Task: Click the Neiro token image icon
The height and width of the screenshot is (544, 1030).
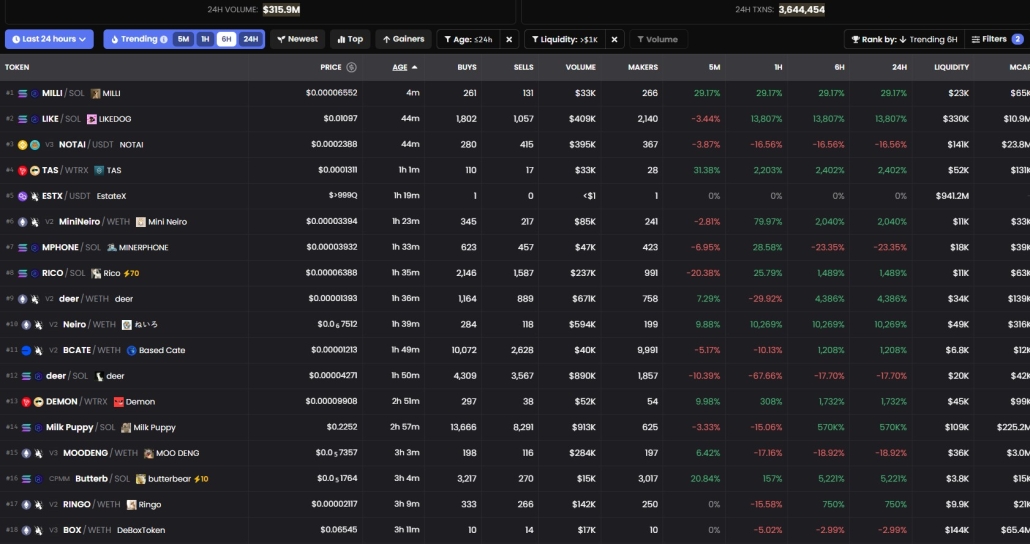Action: pyautogui.click(x=126, y=325)
